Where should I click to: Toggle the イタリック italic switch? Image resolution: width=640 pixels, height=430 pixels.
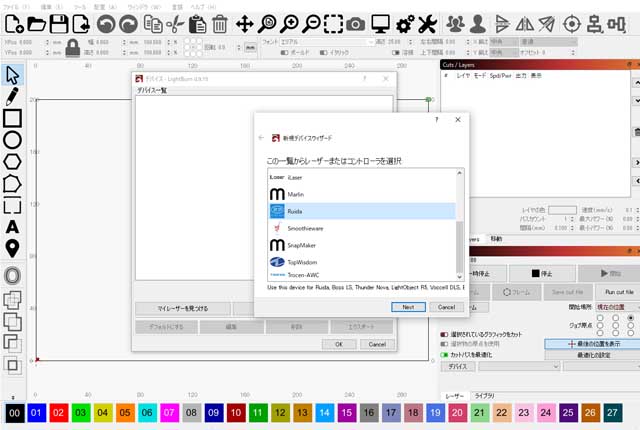[x=323, y=53]
